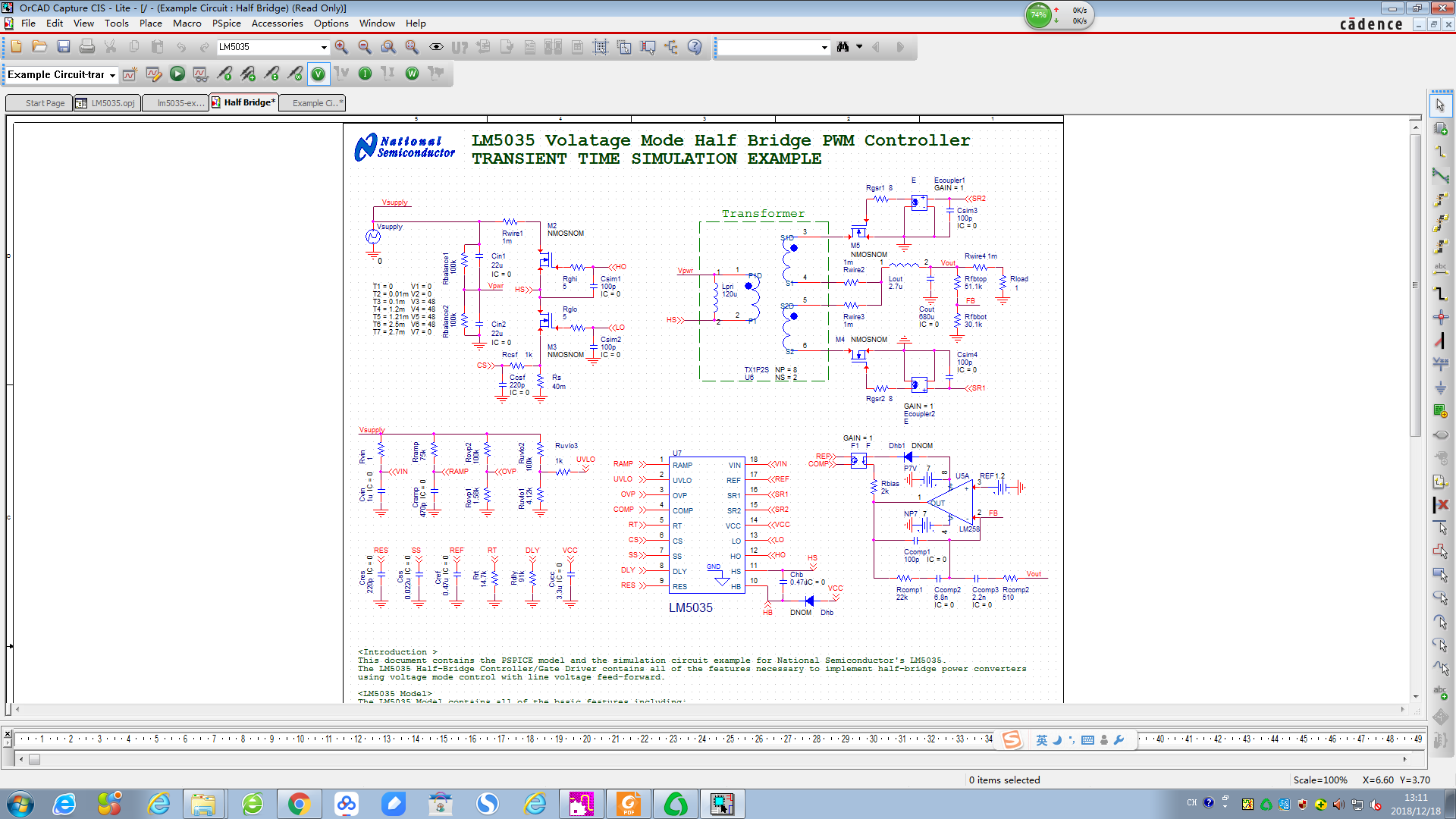Click the Zoom Out magnifier icon
1456x819 pixels.
click(365, 47)
